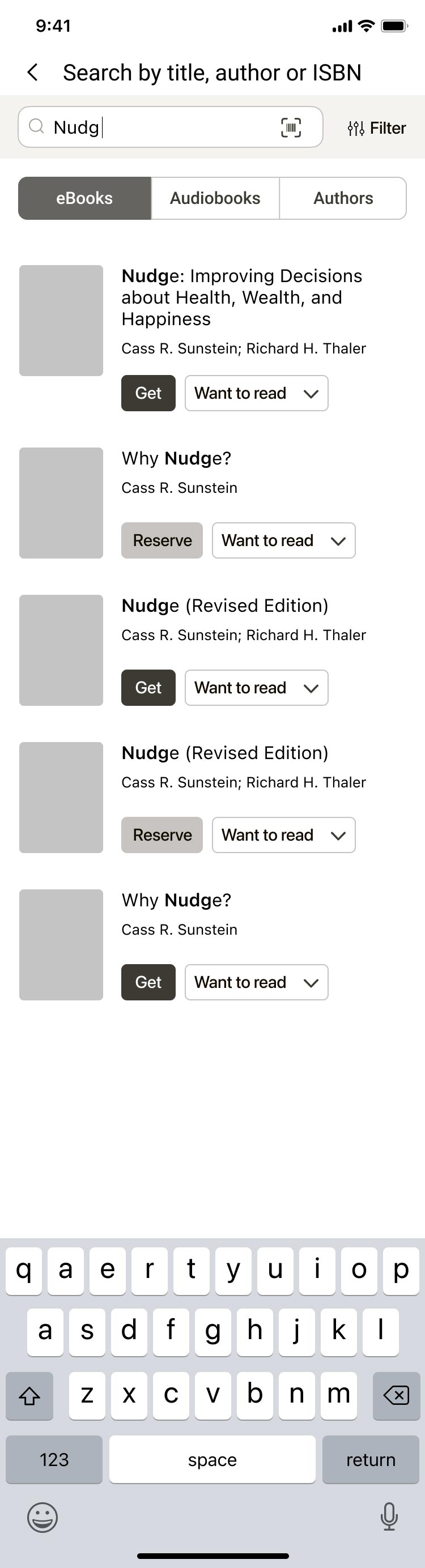Tap the magnifier search icon
425x1568 pixels.
(x=37, y=127)
